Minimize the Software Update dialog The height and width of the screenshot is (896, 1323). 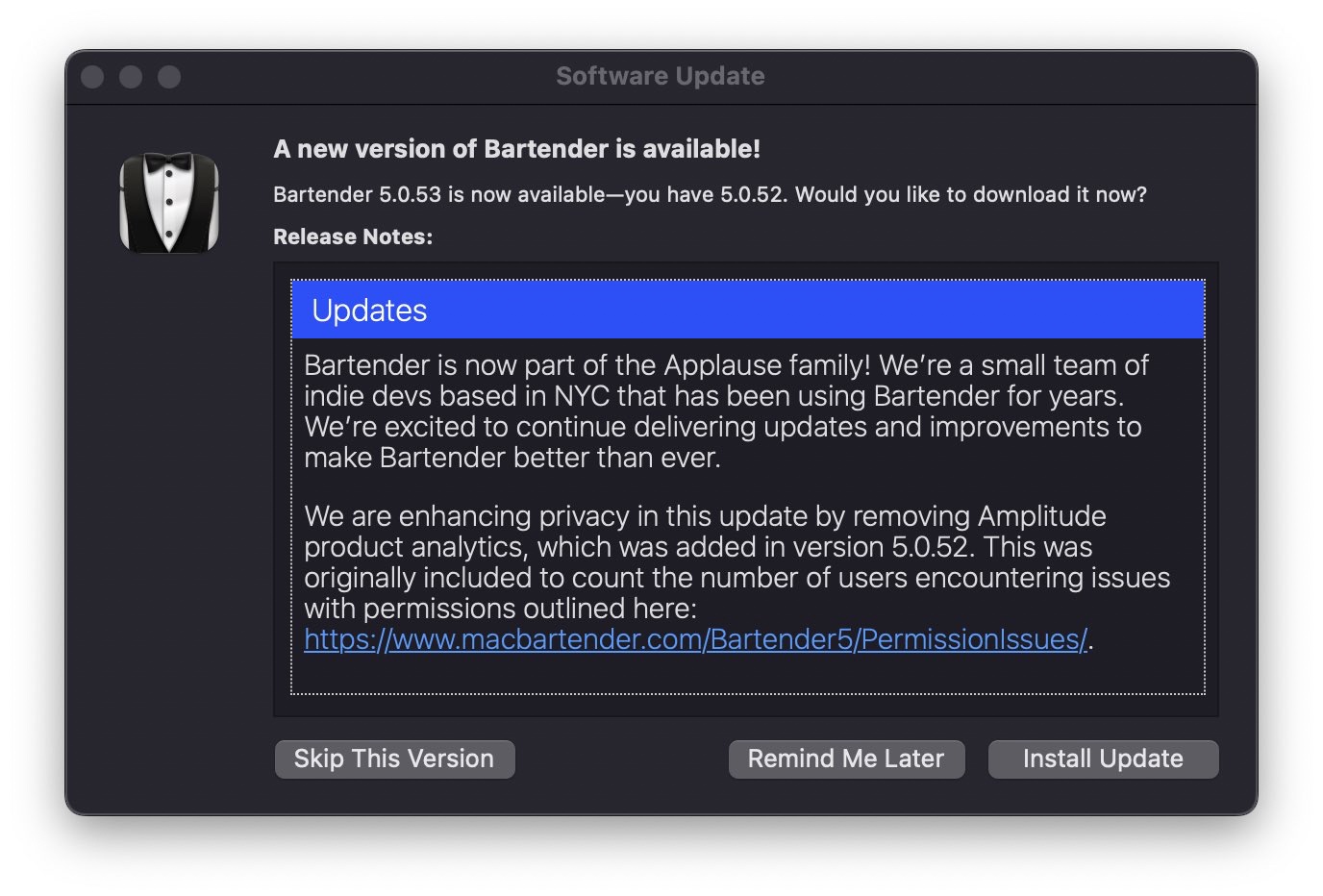pos(131,77)
